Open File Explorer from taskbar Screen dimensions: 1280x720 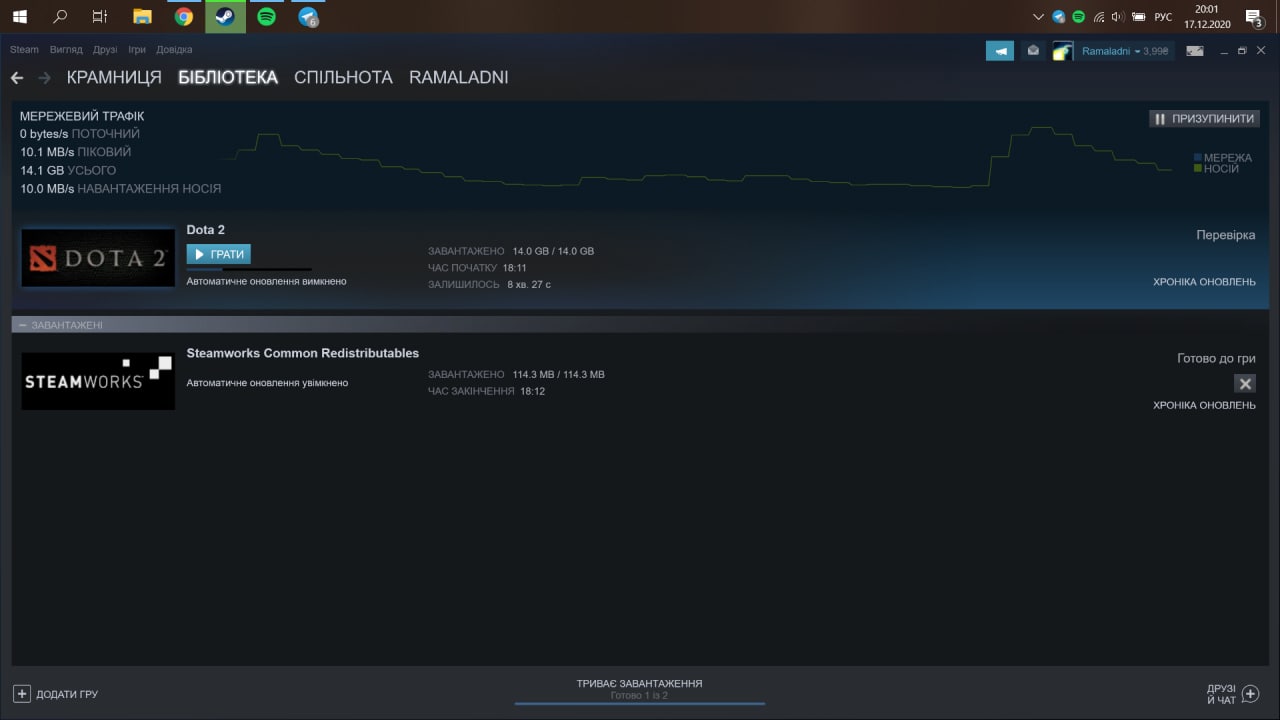coord(143,17)
